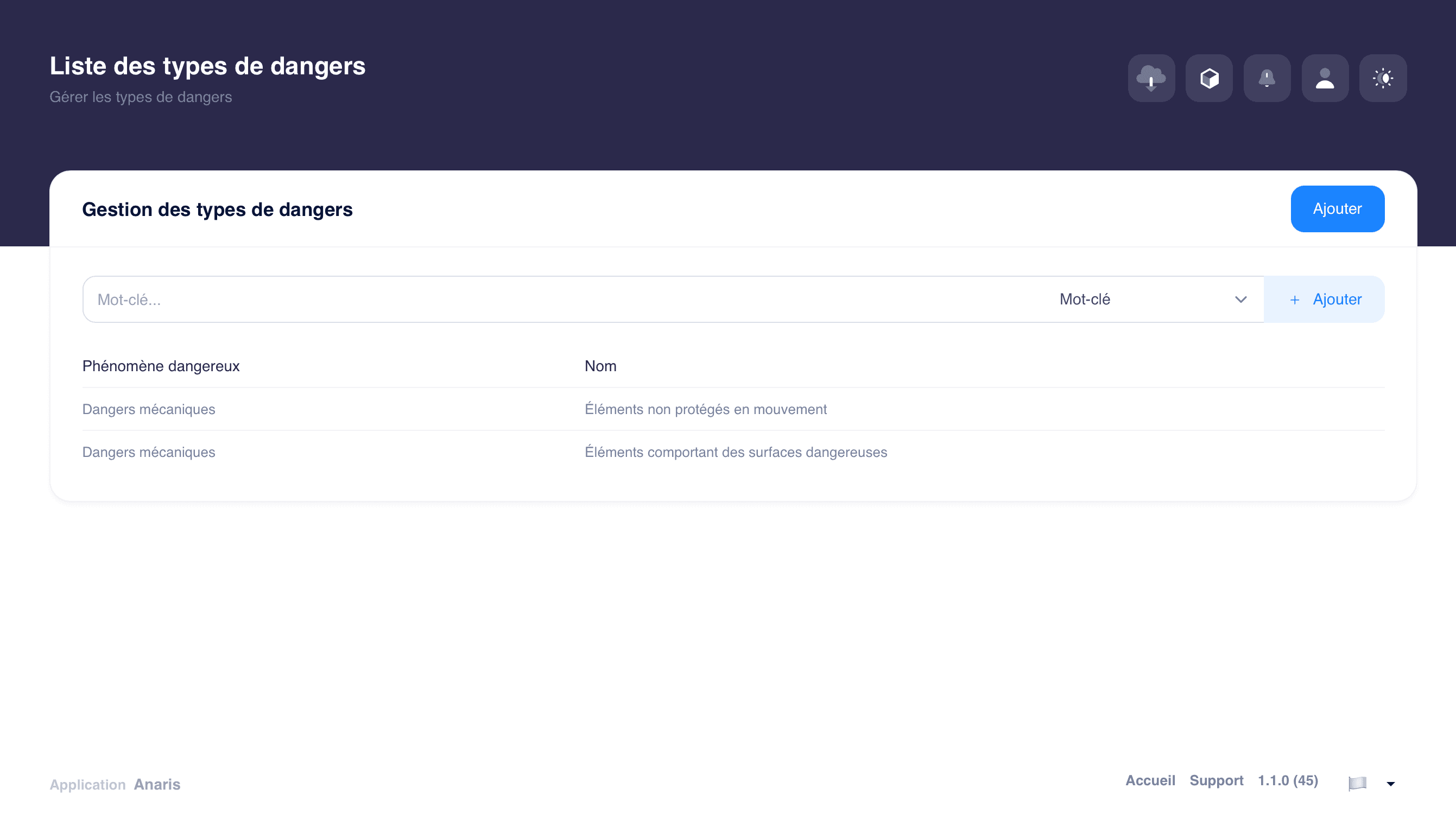Click the version label 1.1.0 (45)
This screenshot has width=1456, height=814.
1288,780
